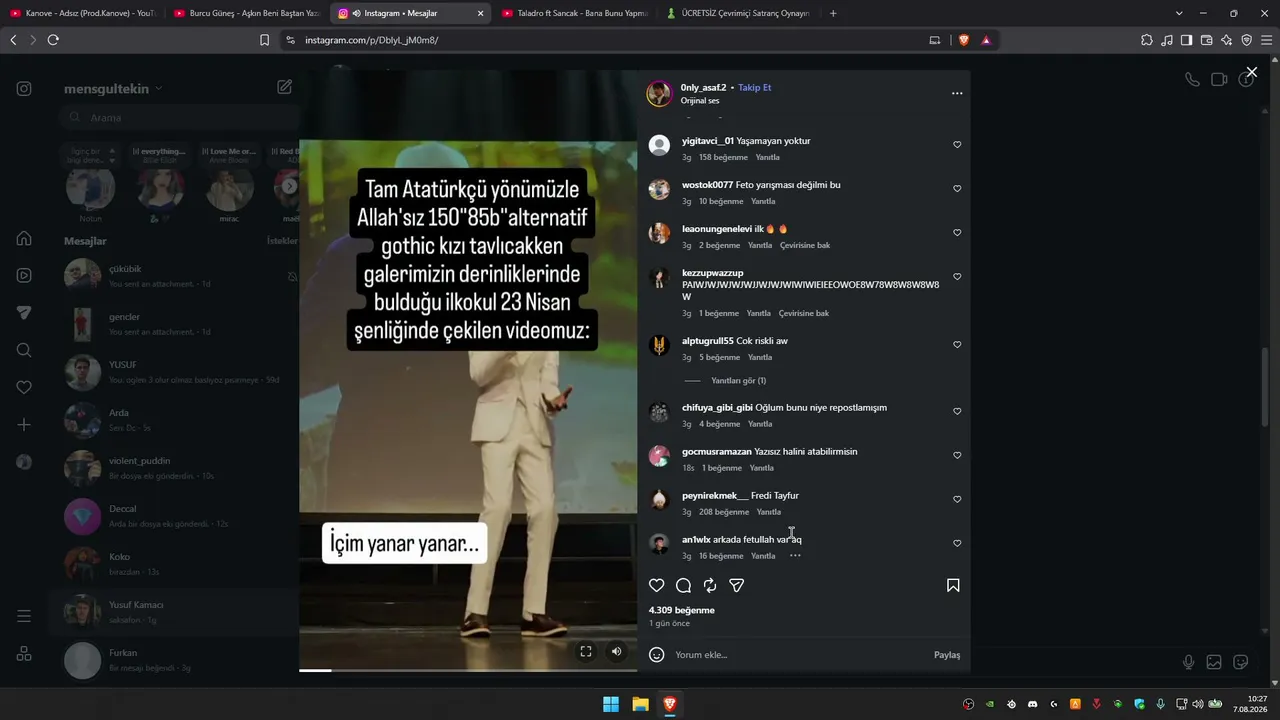Viewport: 1280px width, 720px height.
Task: Go back to the previous page
Action: (x=13, y=40)
